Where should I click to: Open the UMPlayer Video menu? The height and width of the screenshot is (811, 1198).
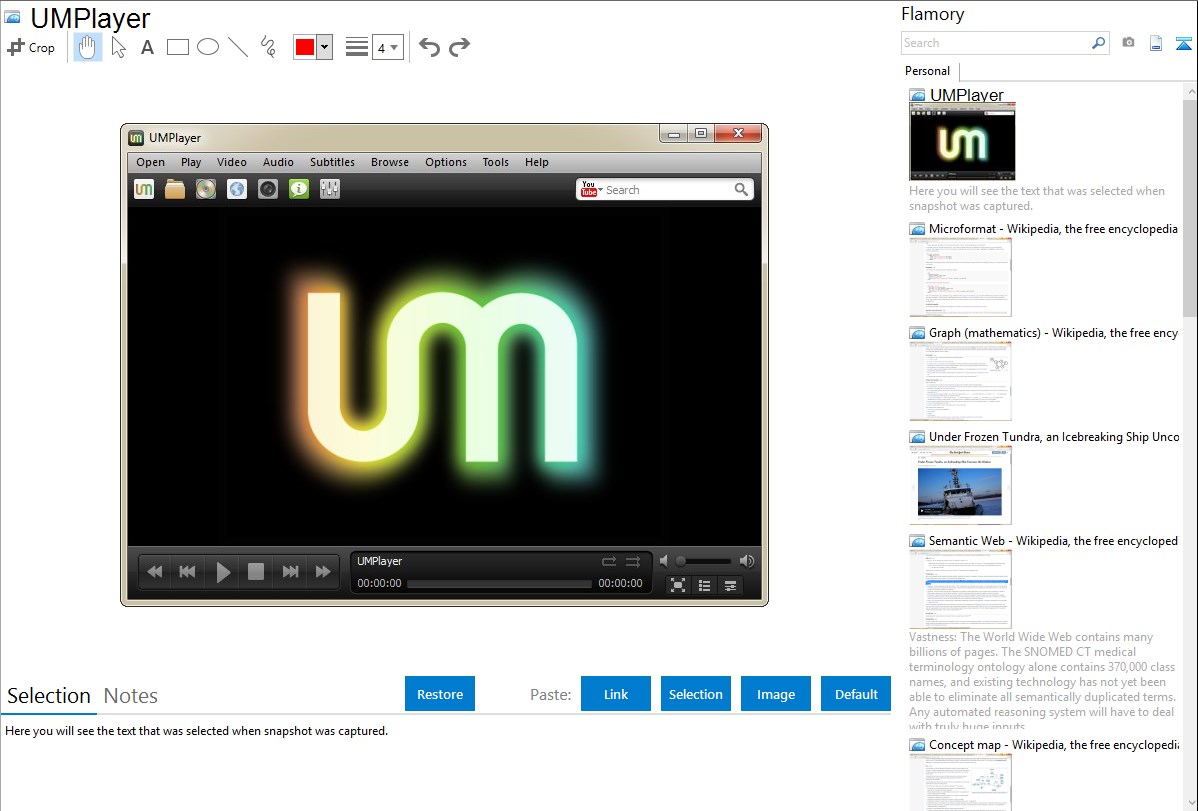point(232,162)
